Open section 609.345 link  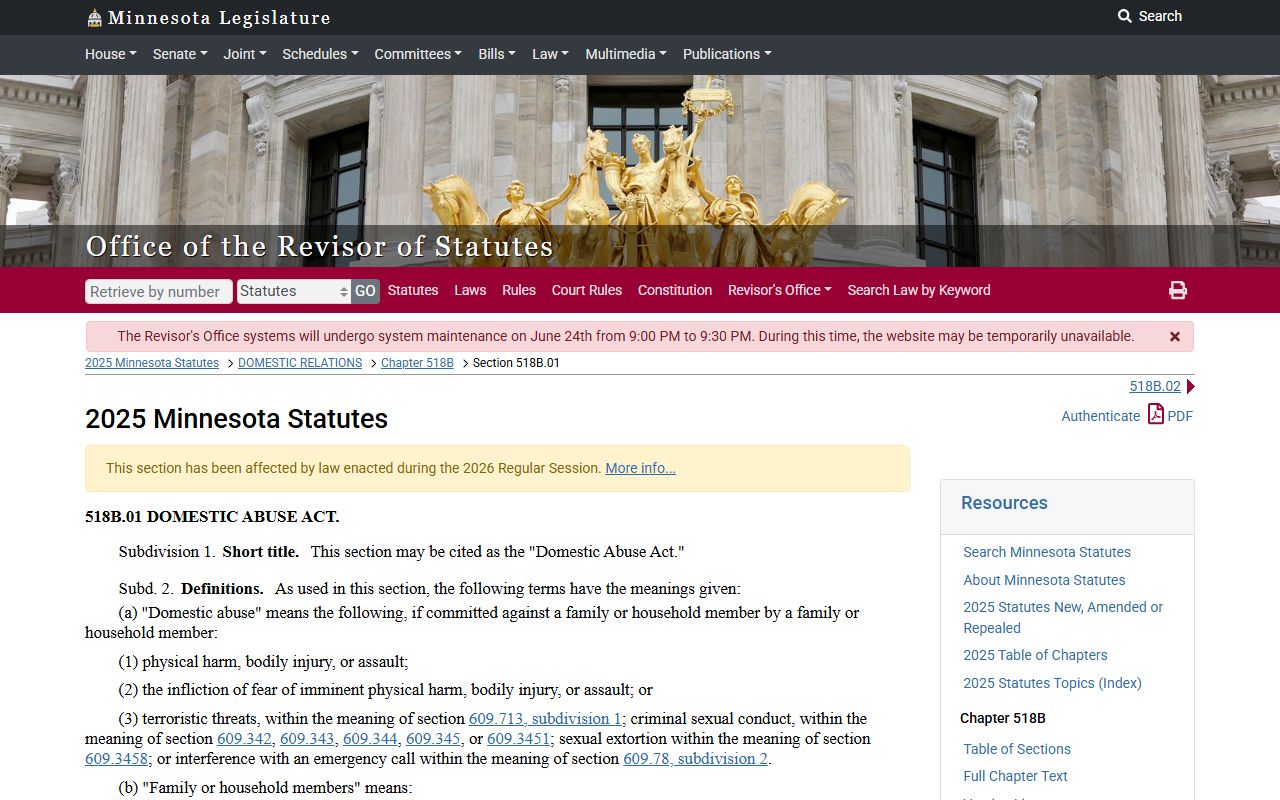point(433,738)
